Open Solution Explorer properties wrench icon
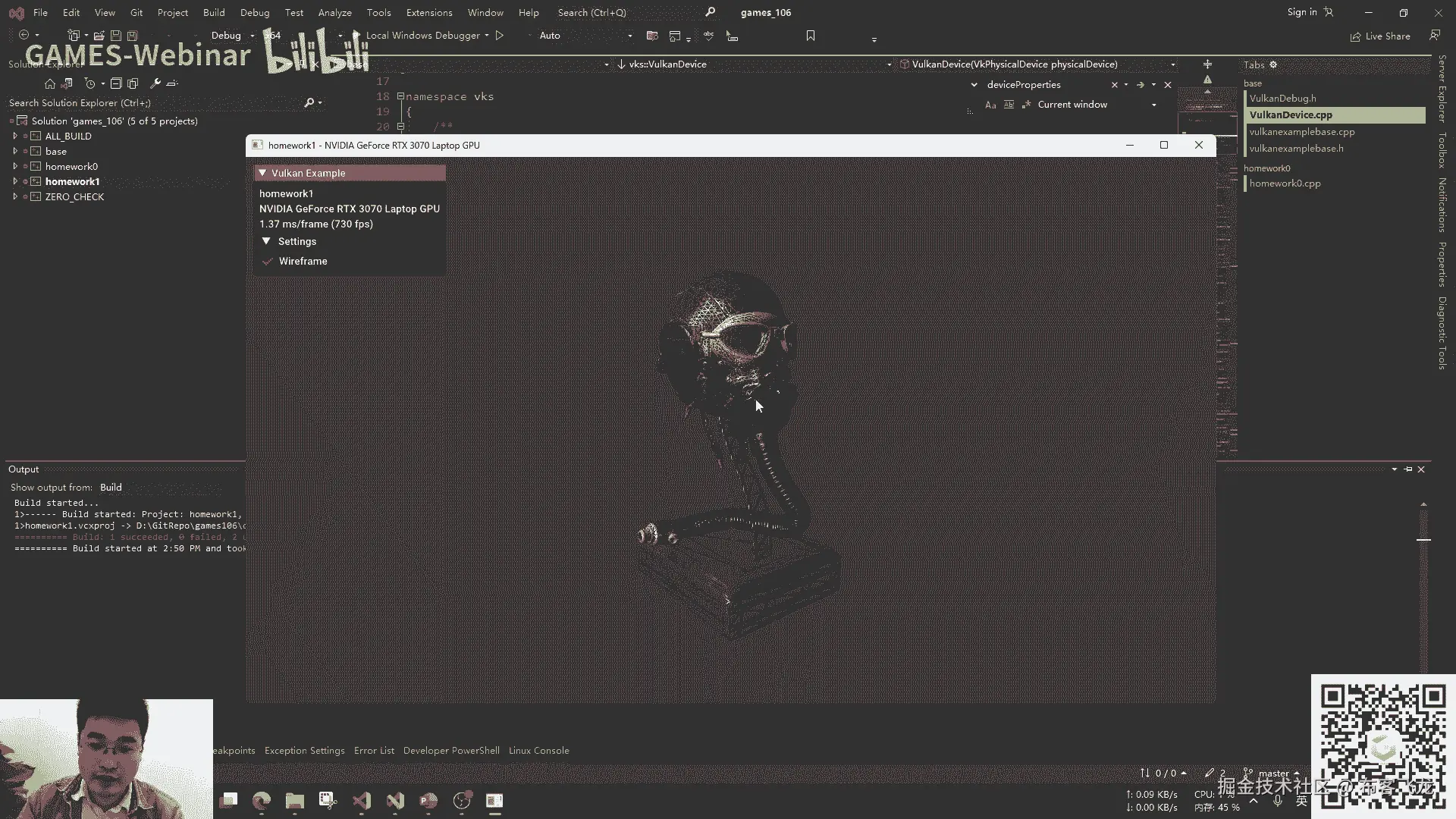The height and width of the screenshot is (819, 1456). [x=155, y=83]
